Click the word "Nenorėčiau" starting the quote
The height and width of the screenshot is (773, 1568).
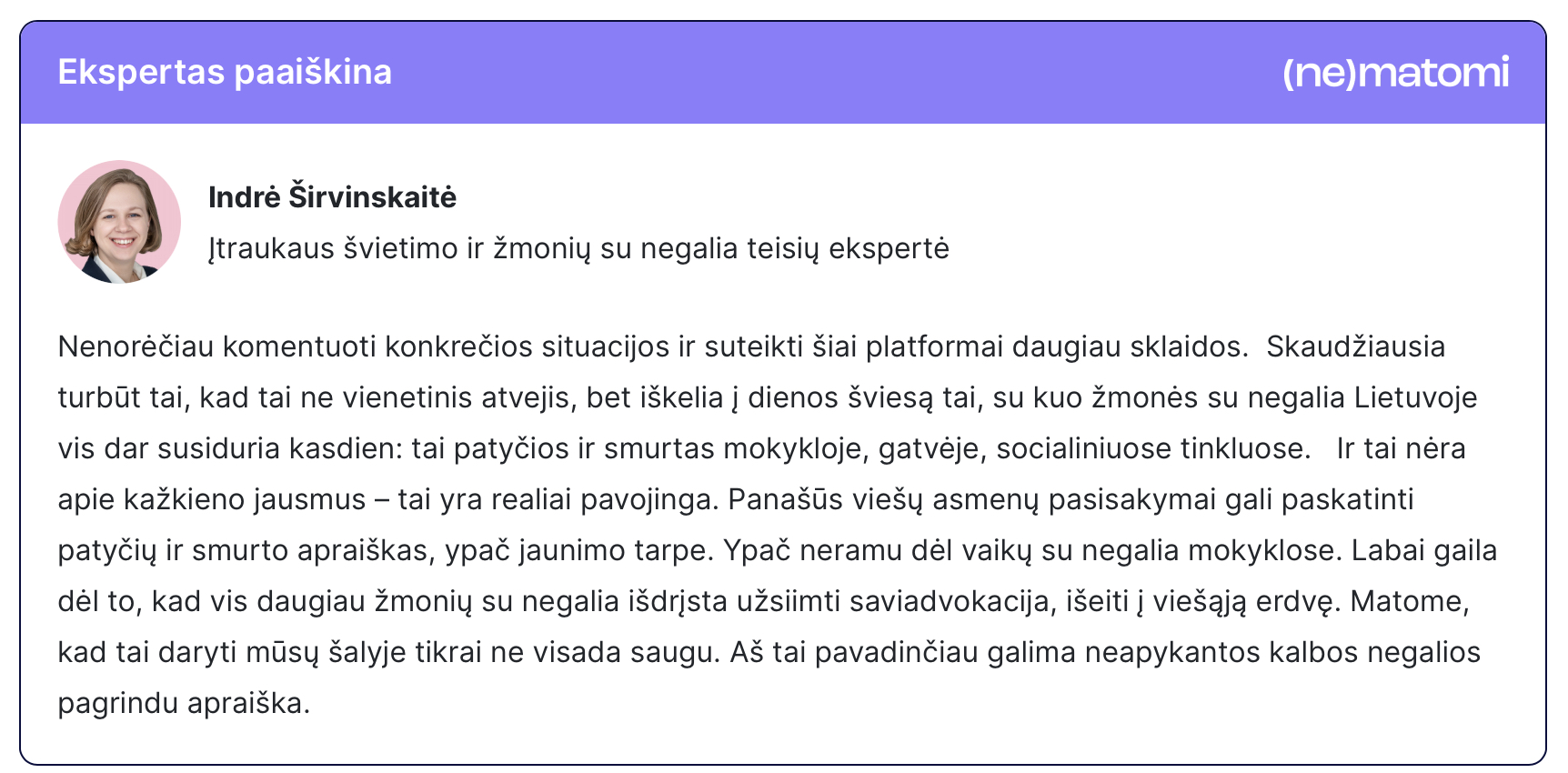tap(136, 346)
